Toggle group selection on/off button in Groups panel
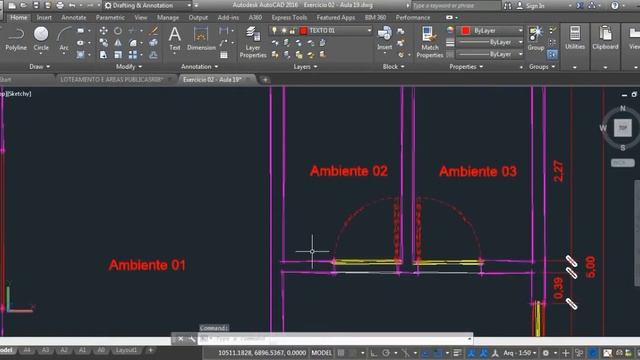The width and height of the screenshot is (640, 360). (x=552, y=54)
